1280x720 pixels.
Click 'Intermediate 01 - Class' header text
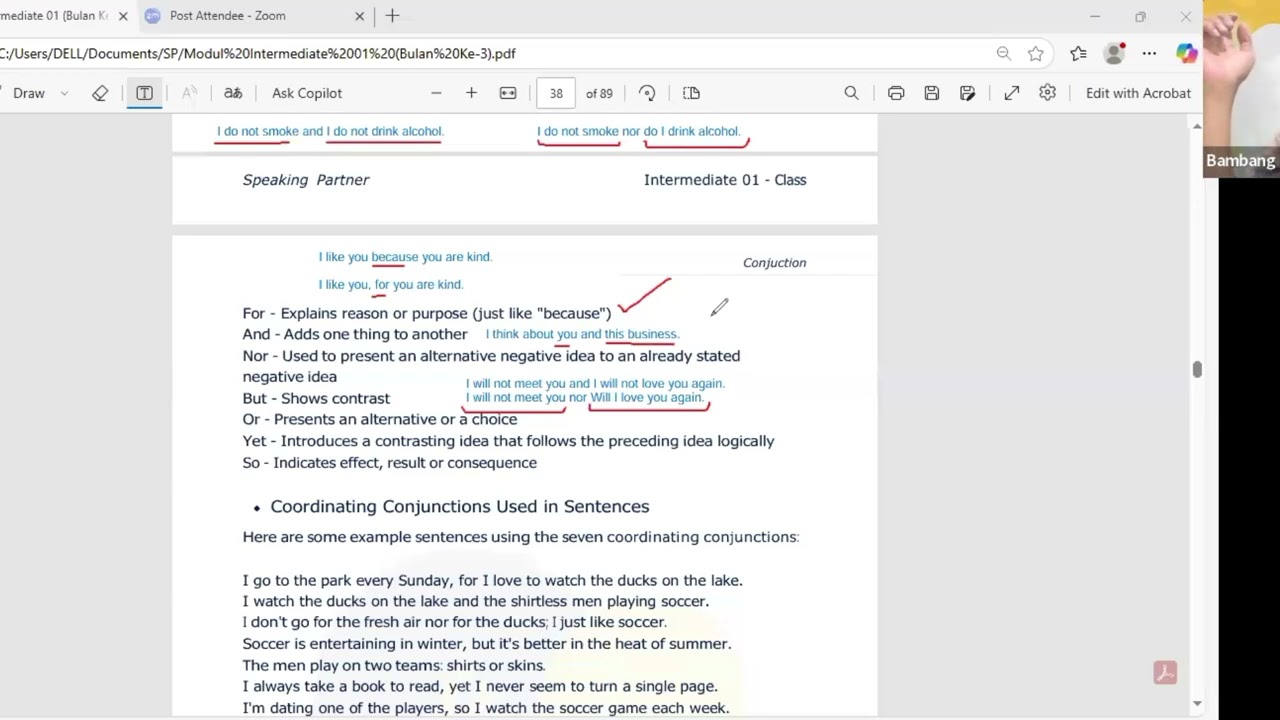point(725,180)
